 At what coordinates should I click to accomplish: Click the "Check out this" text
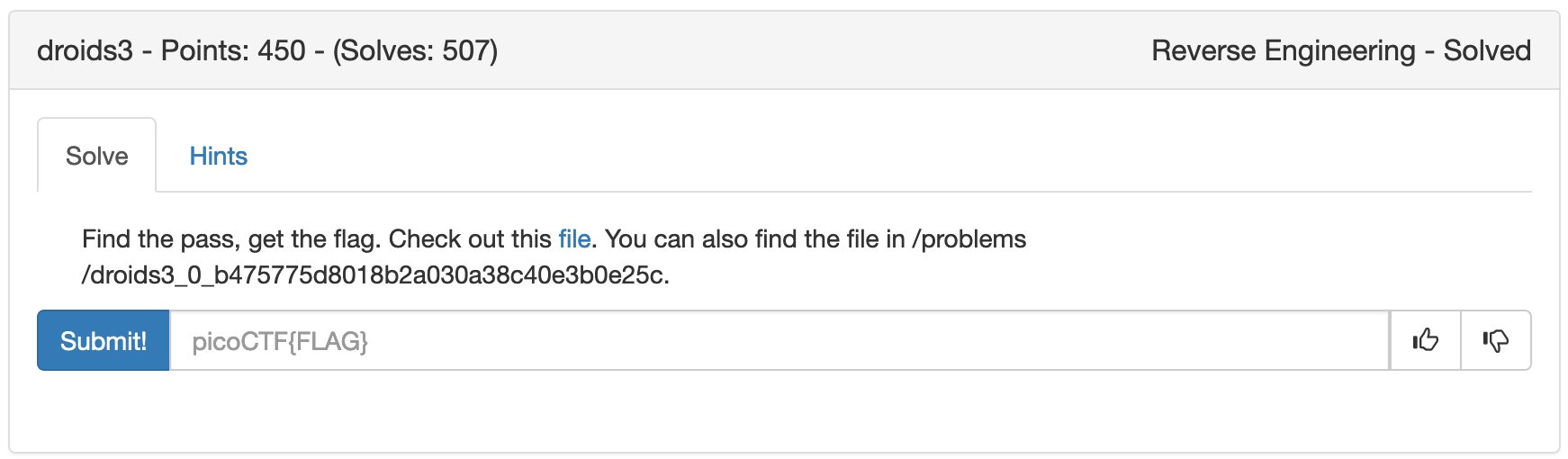pos(469,239)
